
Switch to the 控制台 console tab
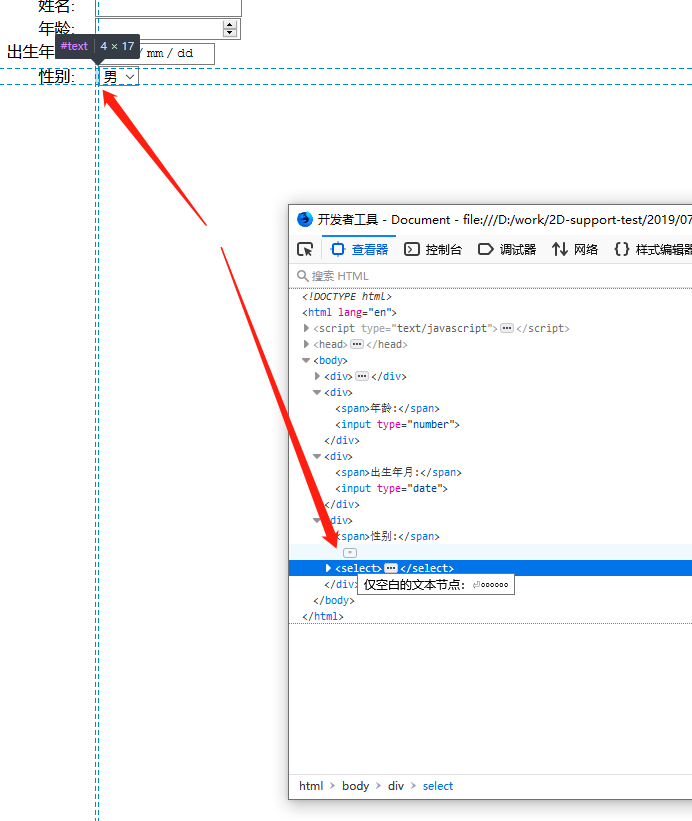pyautogui.click(x=433, y=249)
